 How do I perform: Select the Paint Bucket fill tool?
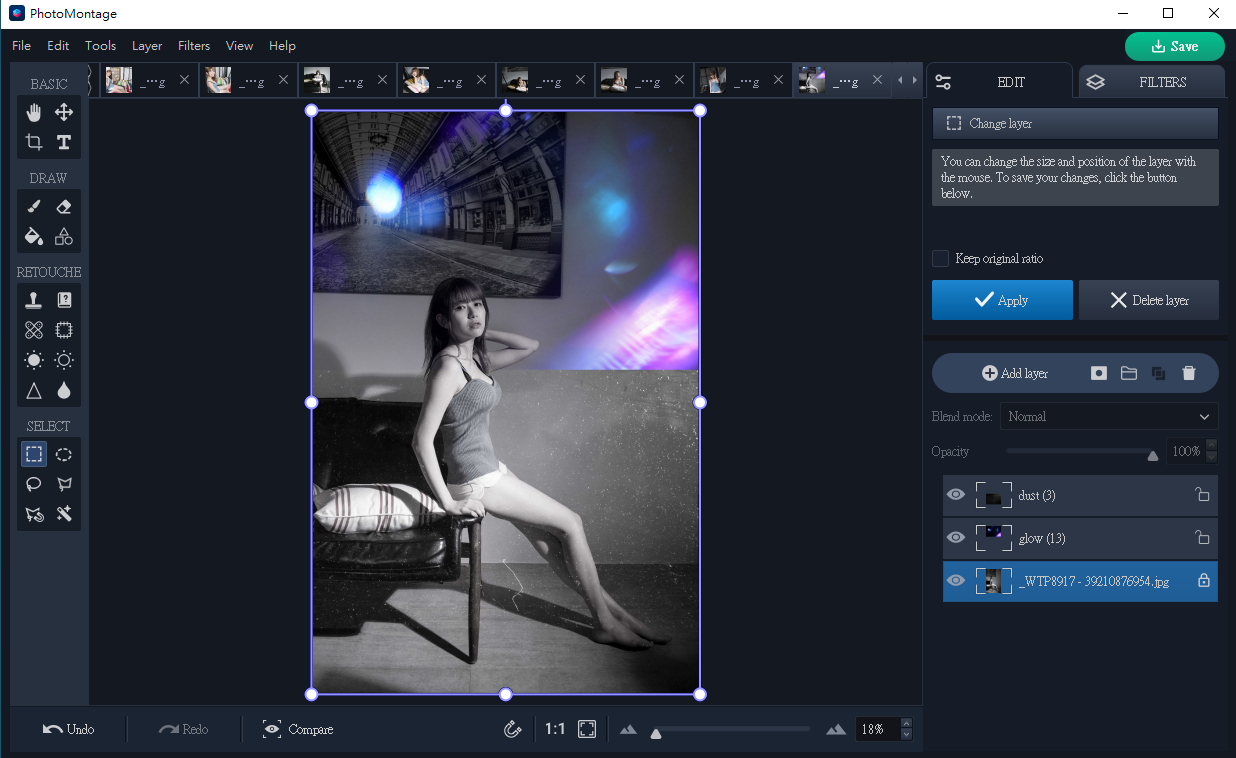point(34,236)
